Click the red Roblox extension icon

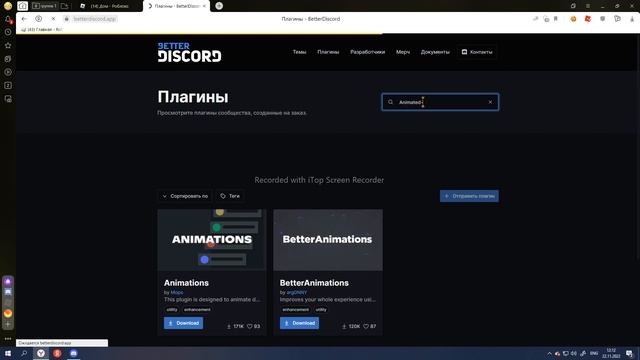pyautogui.click(x=588, y=19)
